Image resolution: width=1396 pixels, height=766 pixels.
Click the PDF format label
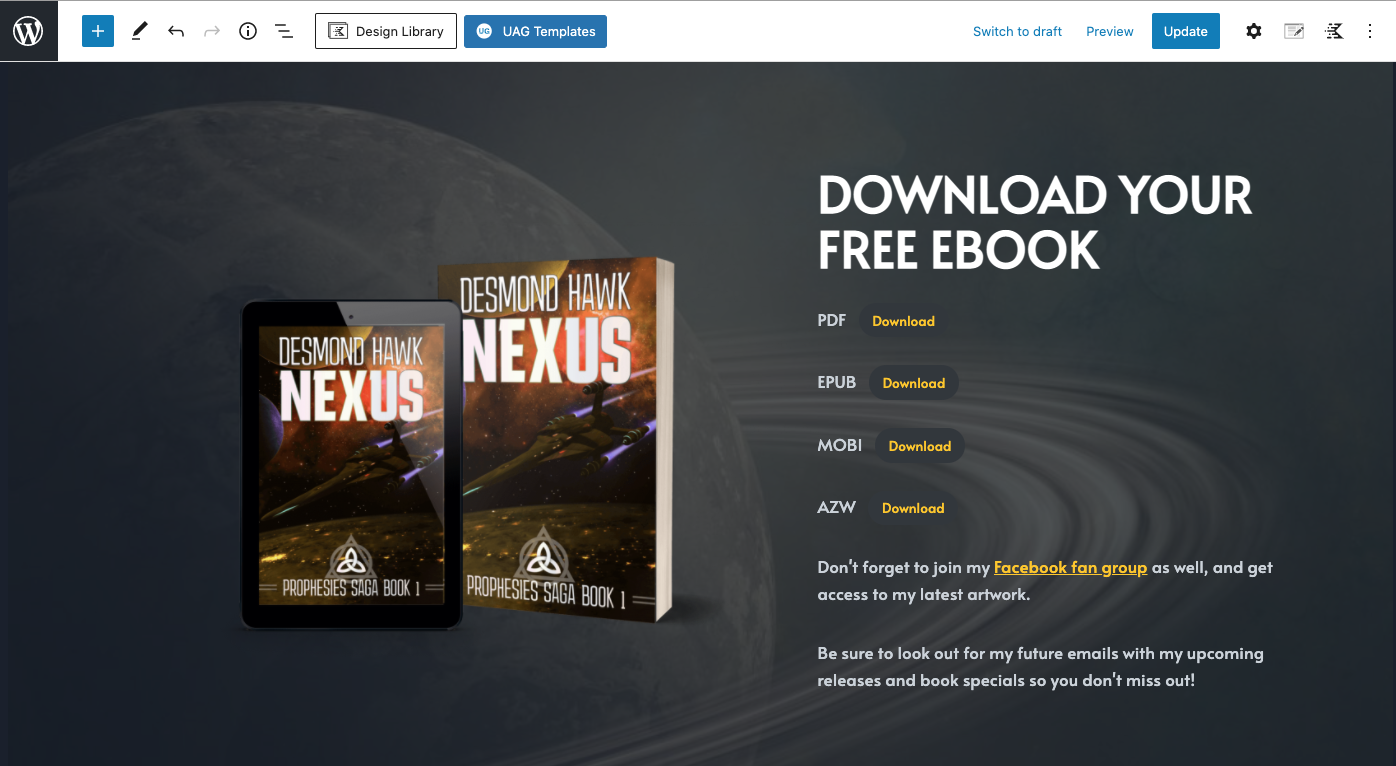coord(832,320)
